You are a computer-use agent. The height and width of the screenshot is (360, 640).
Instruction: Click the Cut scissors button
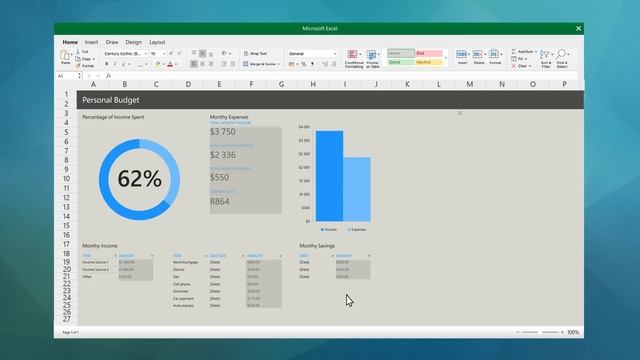(83, 52)
